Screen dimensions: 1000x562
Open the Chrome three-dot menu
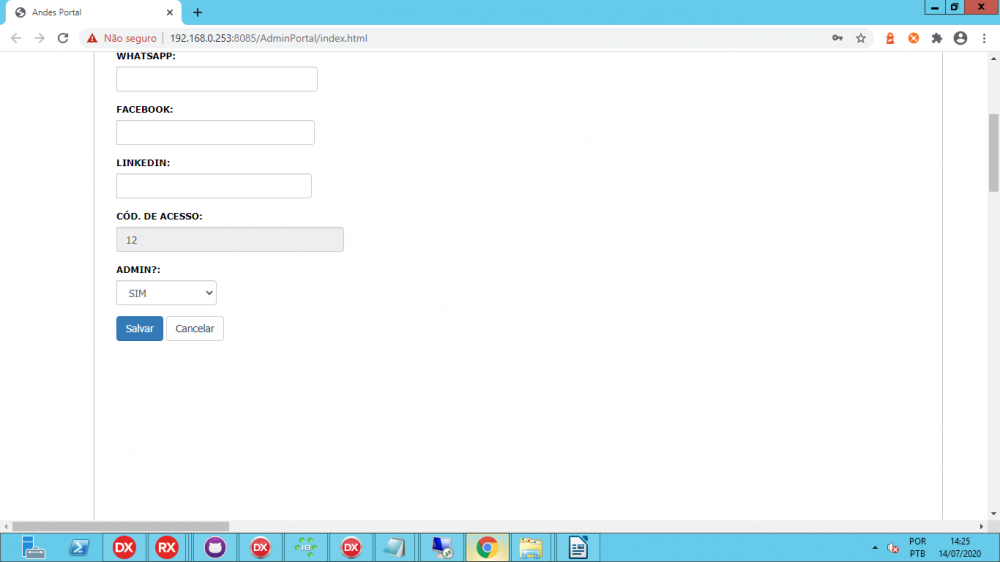click(x=984, y=38)
